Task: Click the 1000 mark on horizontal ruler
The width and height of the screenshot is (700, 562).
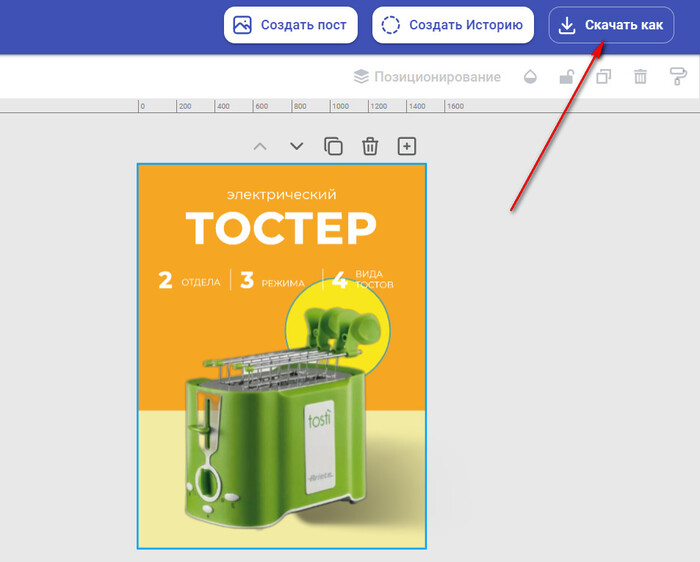Action: tap(341, 105)
